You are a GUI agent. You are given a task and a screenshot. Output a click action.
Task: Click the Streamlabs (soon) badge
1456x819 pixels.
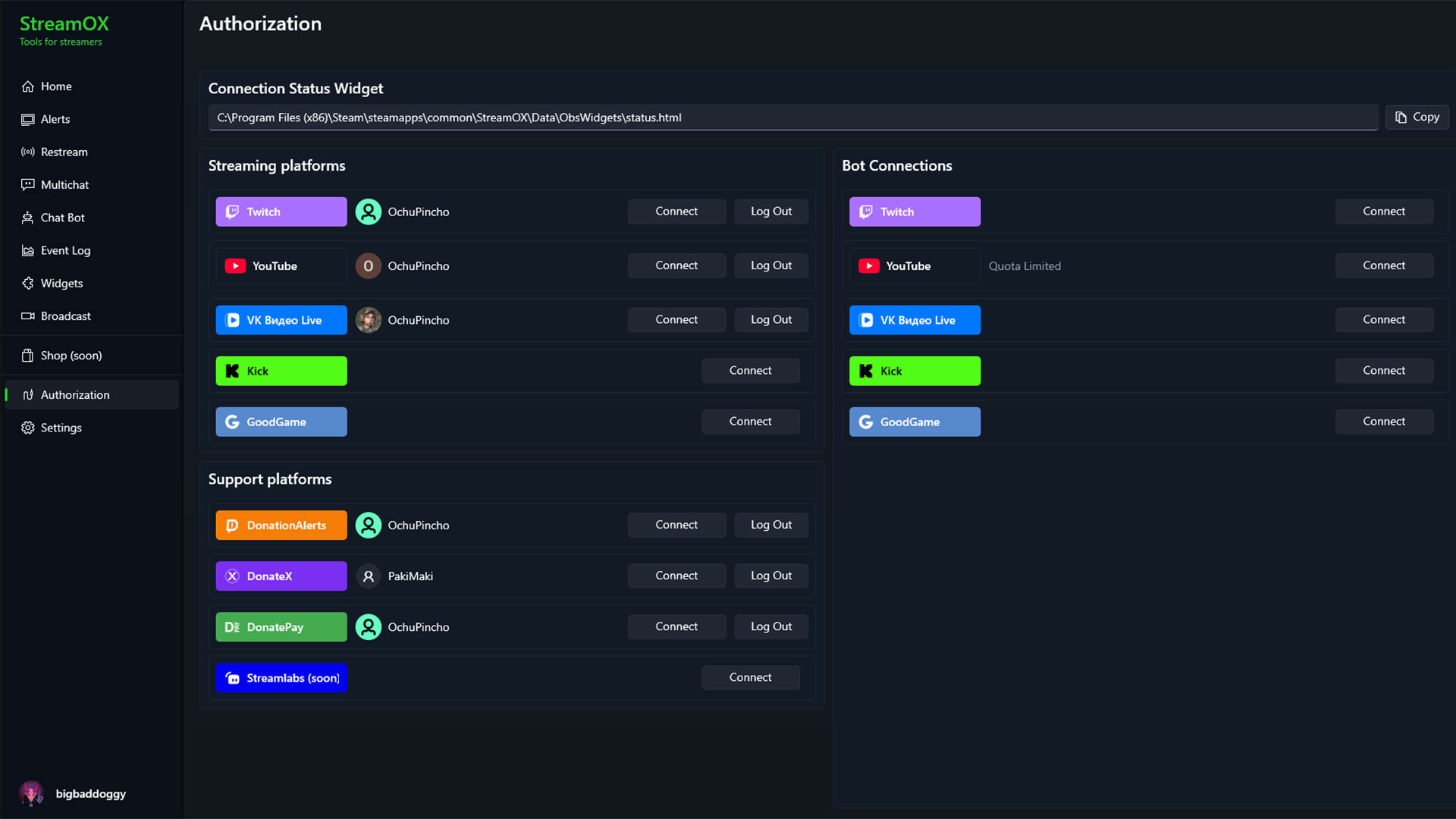coord(281,678)
